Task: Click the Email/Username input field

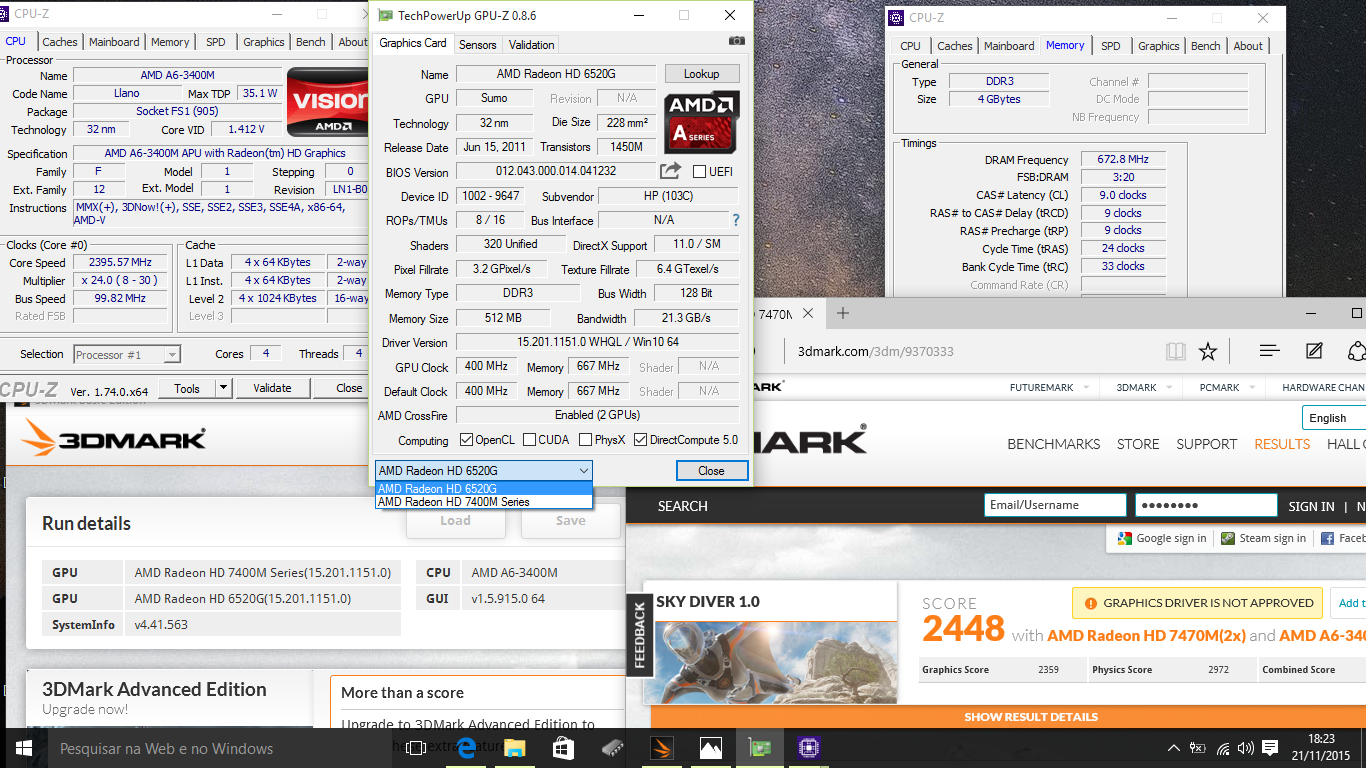Action: click(x=1055, y=505)
